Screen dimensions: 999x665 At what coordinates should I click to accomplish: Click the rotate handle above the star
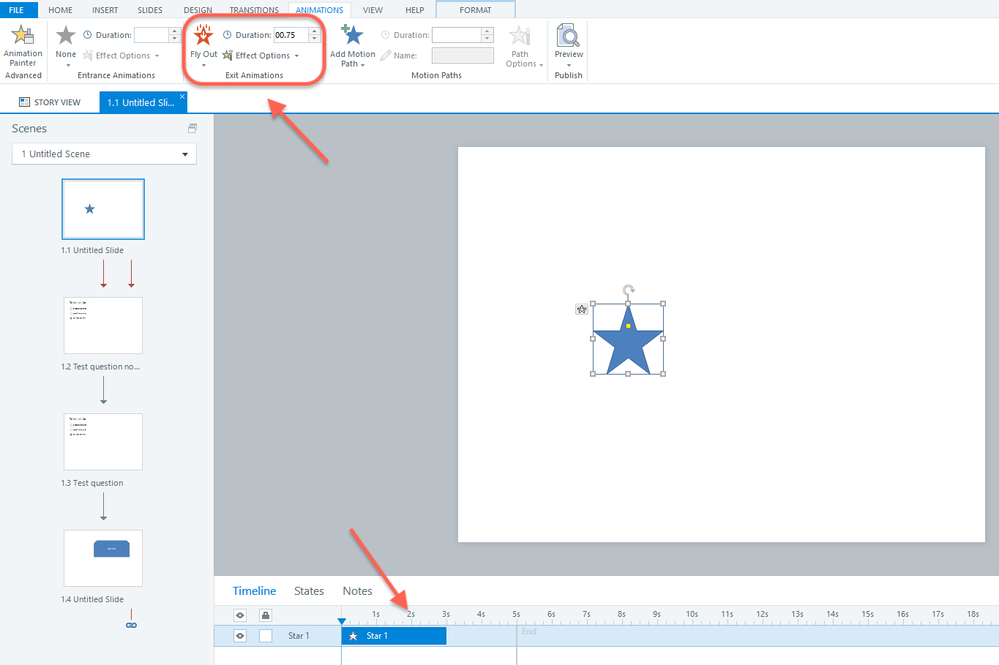[628, 290]
